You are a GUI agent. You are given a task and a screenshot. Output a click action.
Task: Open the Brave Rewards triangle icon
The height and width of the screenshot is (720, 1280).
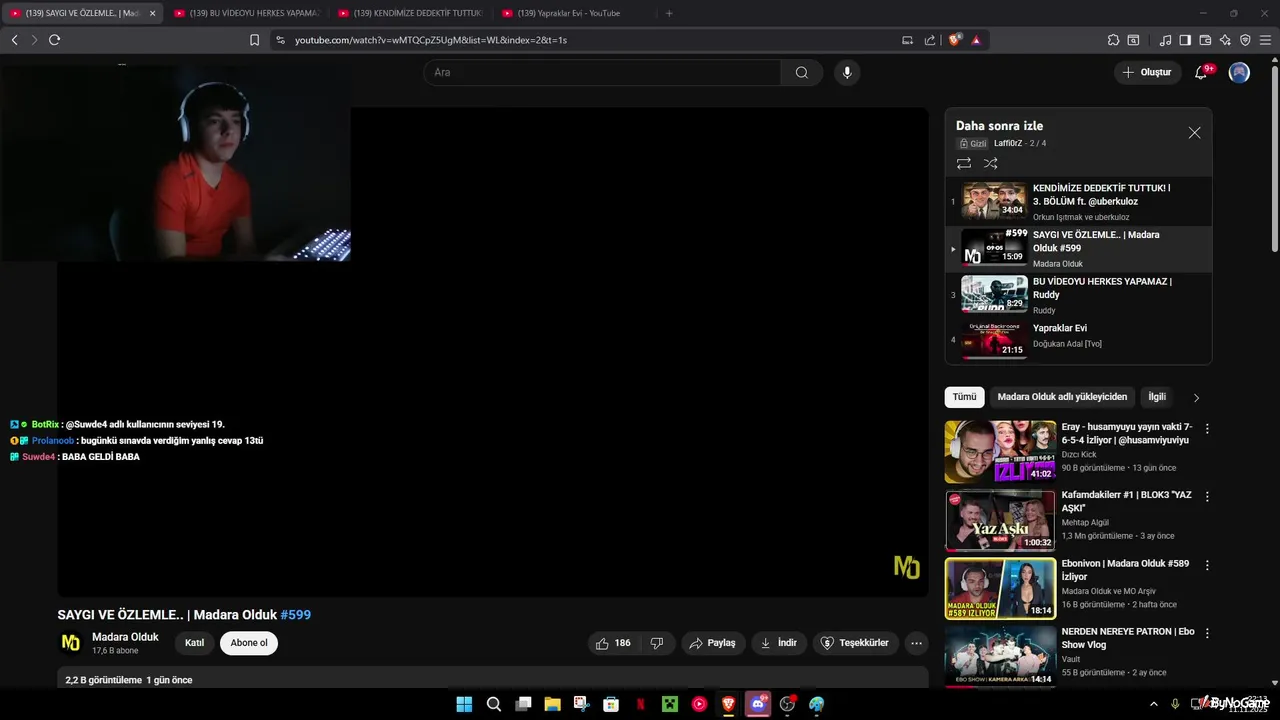[975, 40]
